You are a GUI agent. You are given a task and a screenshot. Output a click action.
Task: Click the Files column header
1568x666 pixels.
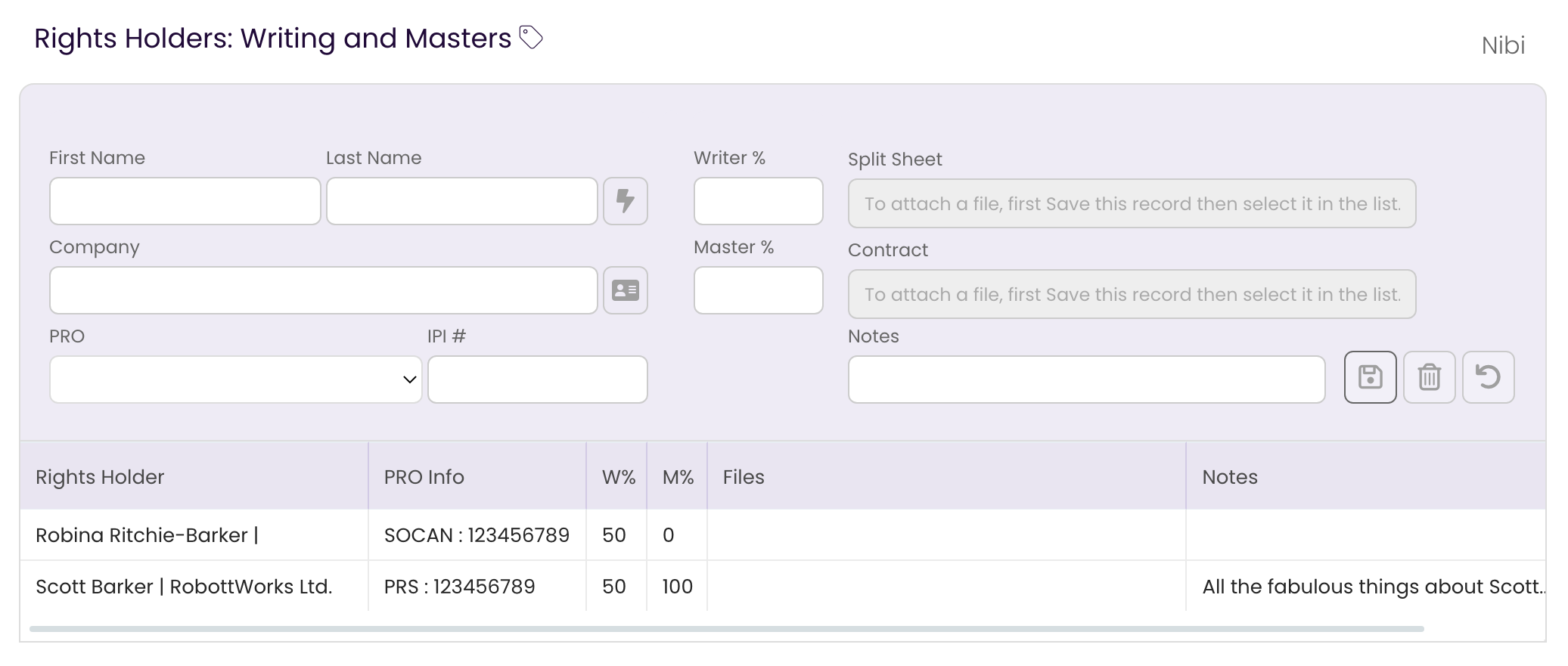pos(947,477)
